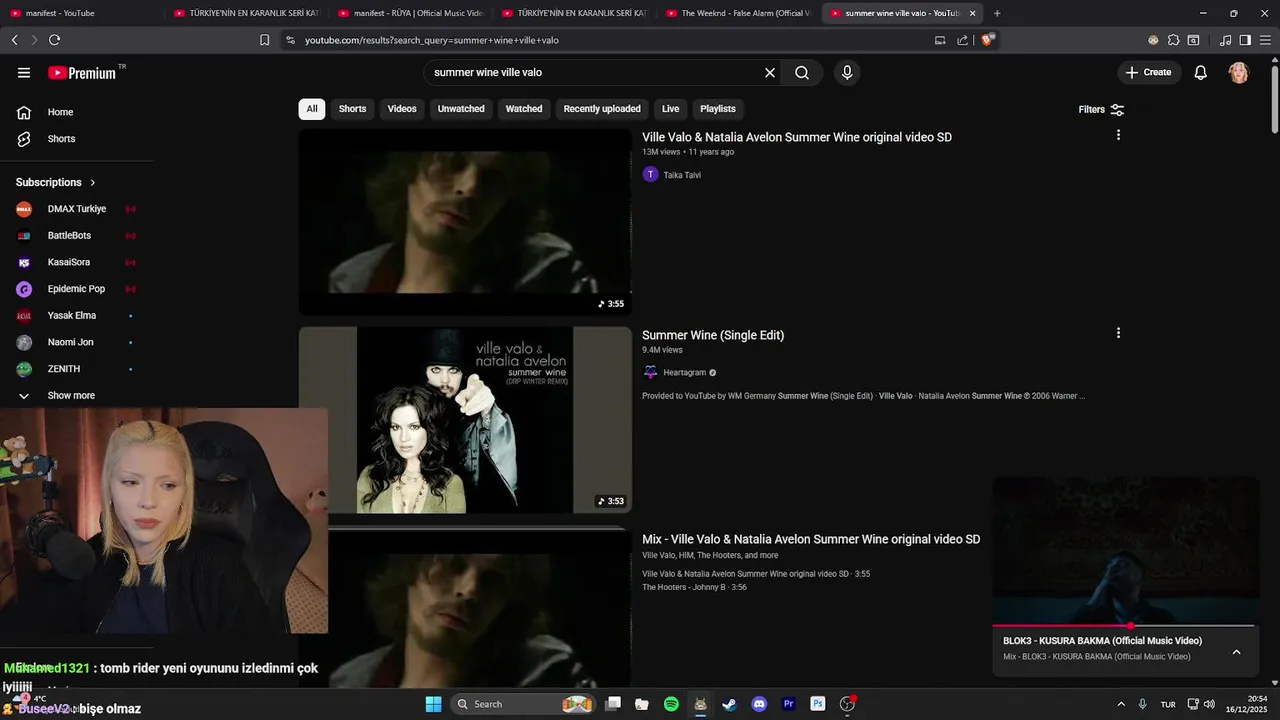
Task: Select the All filter chip
Action: tap(312, 109)
